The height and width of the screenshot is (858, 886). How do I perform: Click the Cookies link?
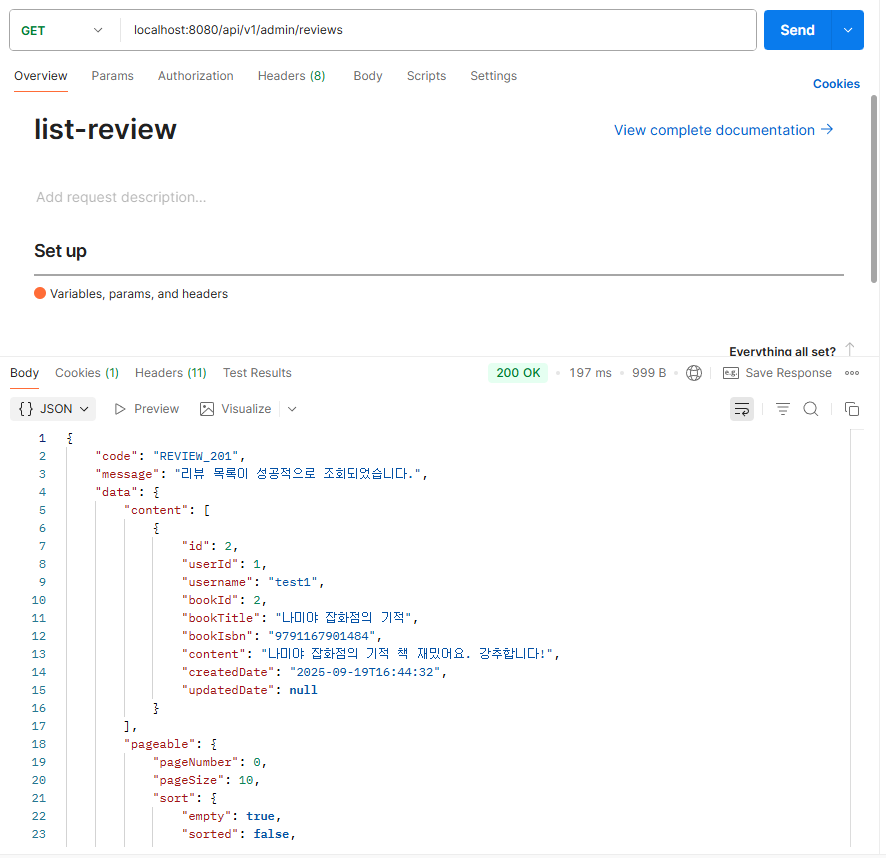836,84
